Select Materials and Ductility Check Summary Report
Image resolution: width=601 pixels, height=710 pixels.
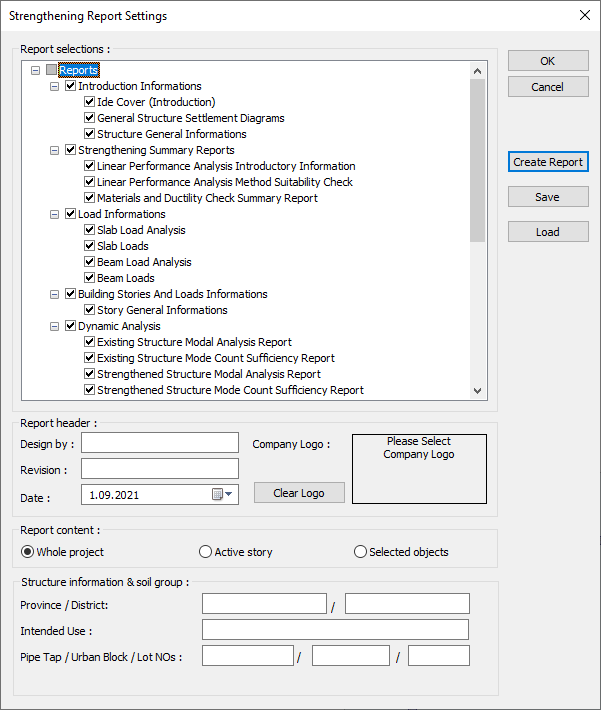pos(207,198)
